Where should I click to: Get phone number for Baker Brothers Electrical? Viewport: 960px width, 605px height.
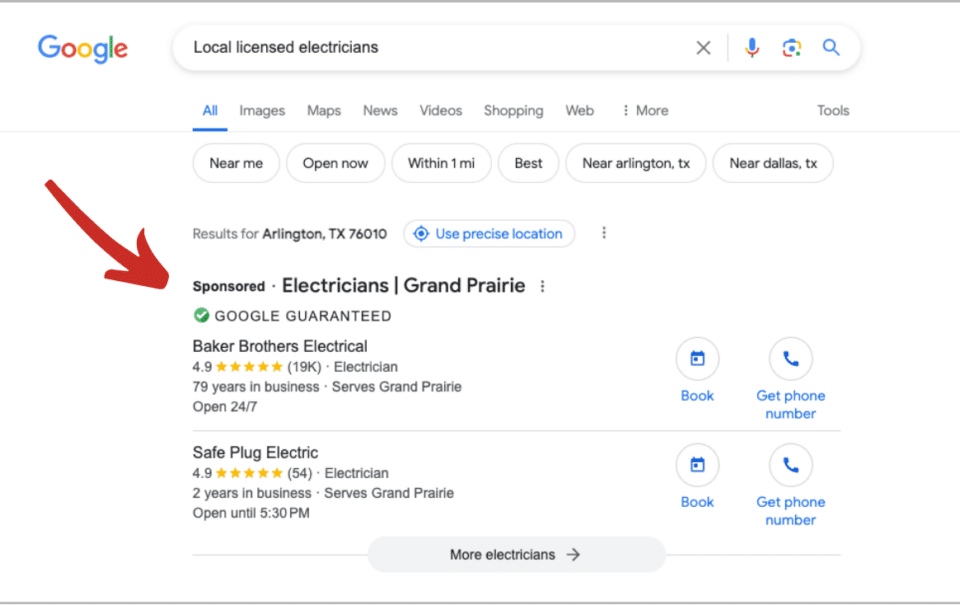click(x=790, y=359)
